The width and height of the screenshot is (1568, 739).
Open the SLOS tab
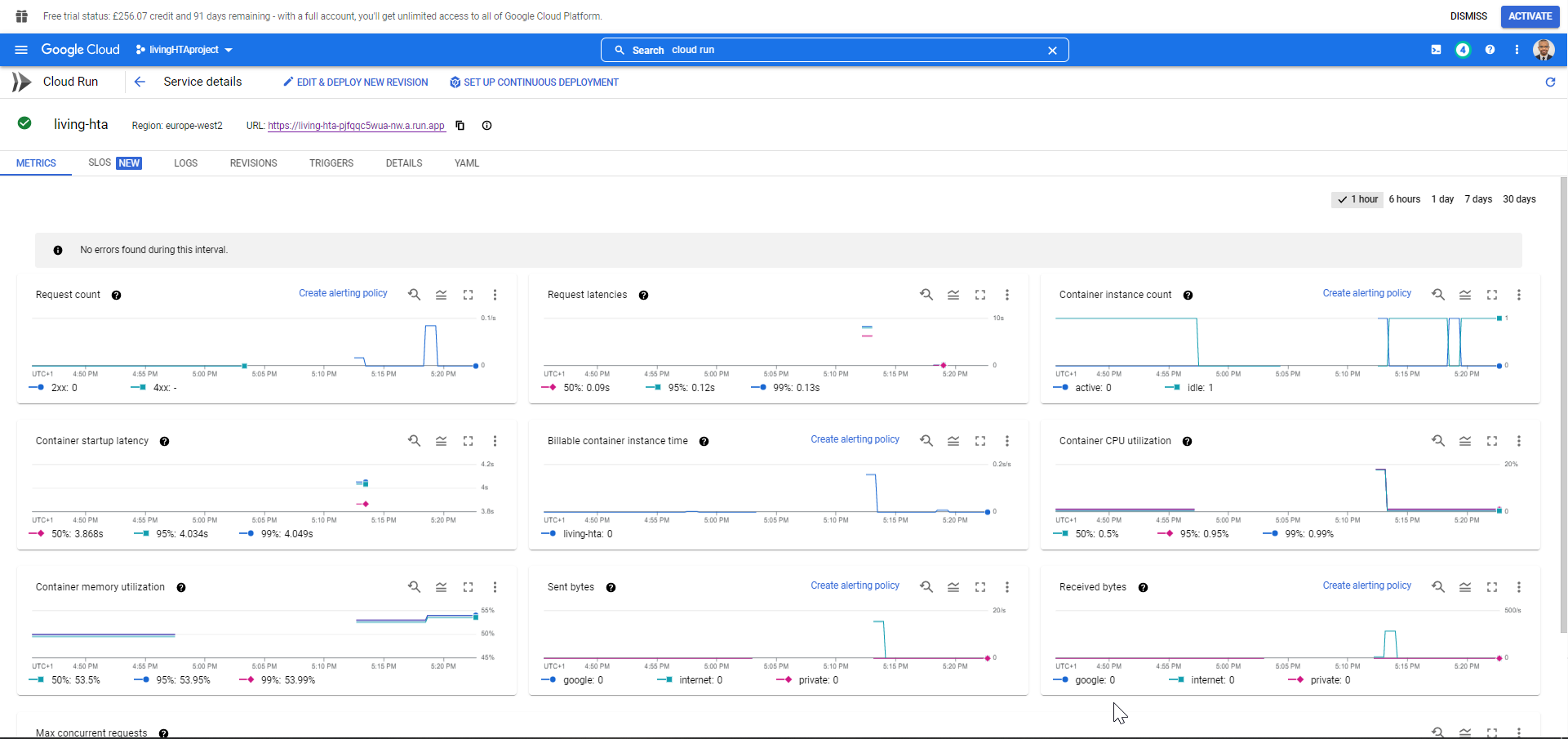(x=99, y=162)
